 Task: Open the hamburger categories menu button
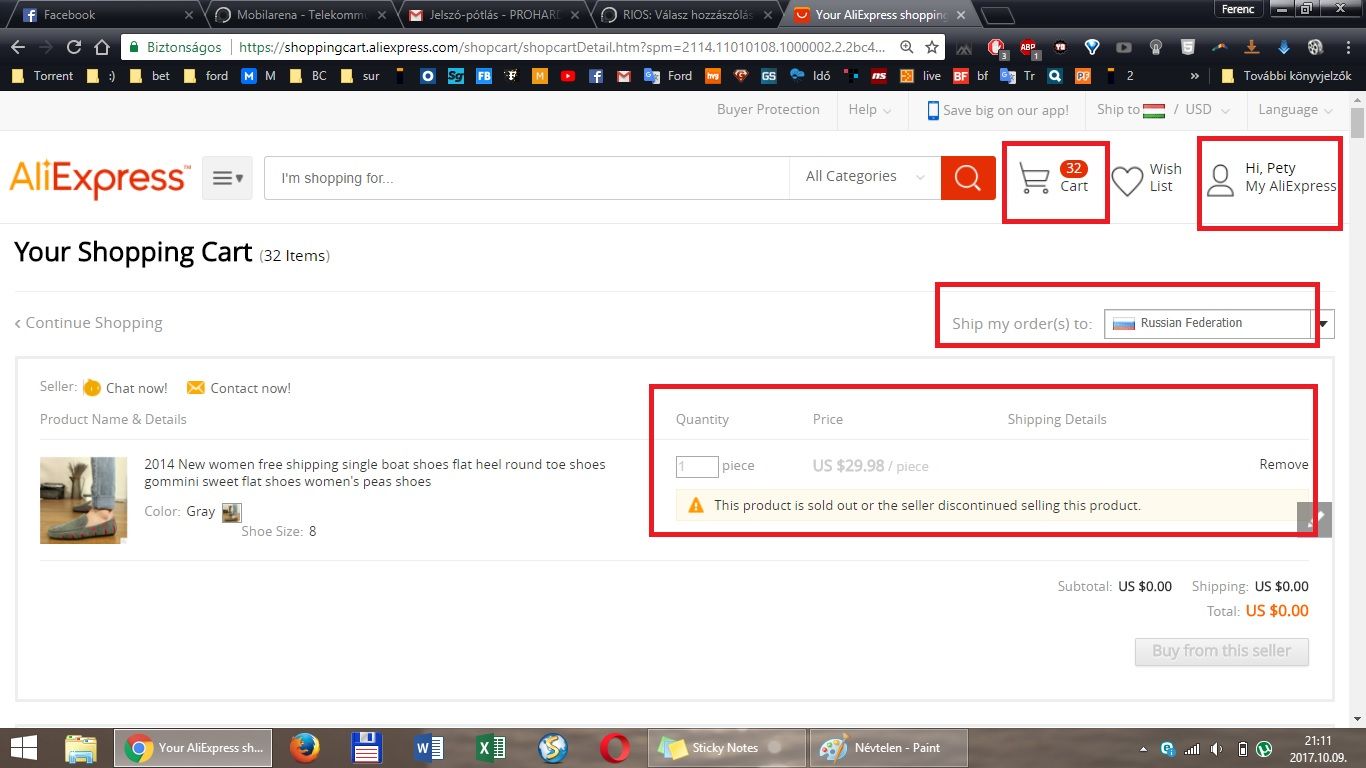(227, 178)
